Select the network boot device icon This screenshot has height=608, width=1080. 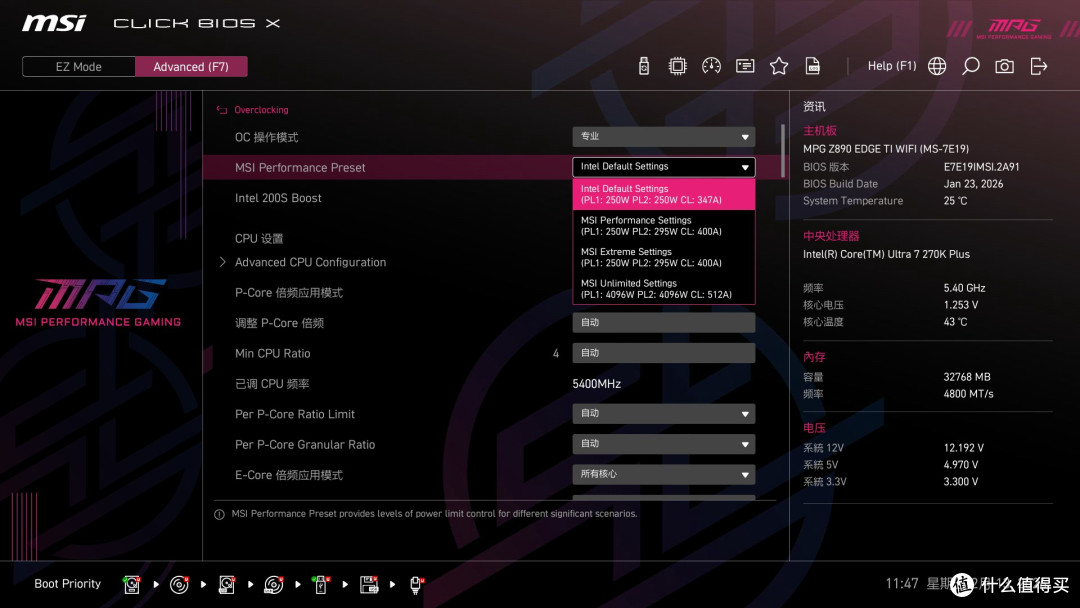[x=416, y=584]
